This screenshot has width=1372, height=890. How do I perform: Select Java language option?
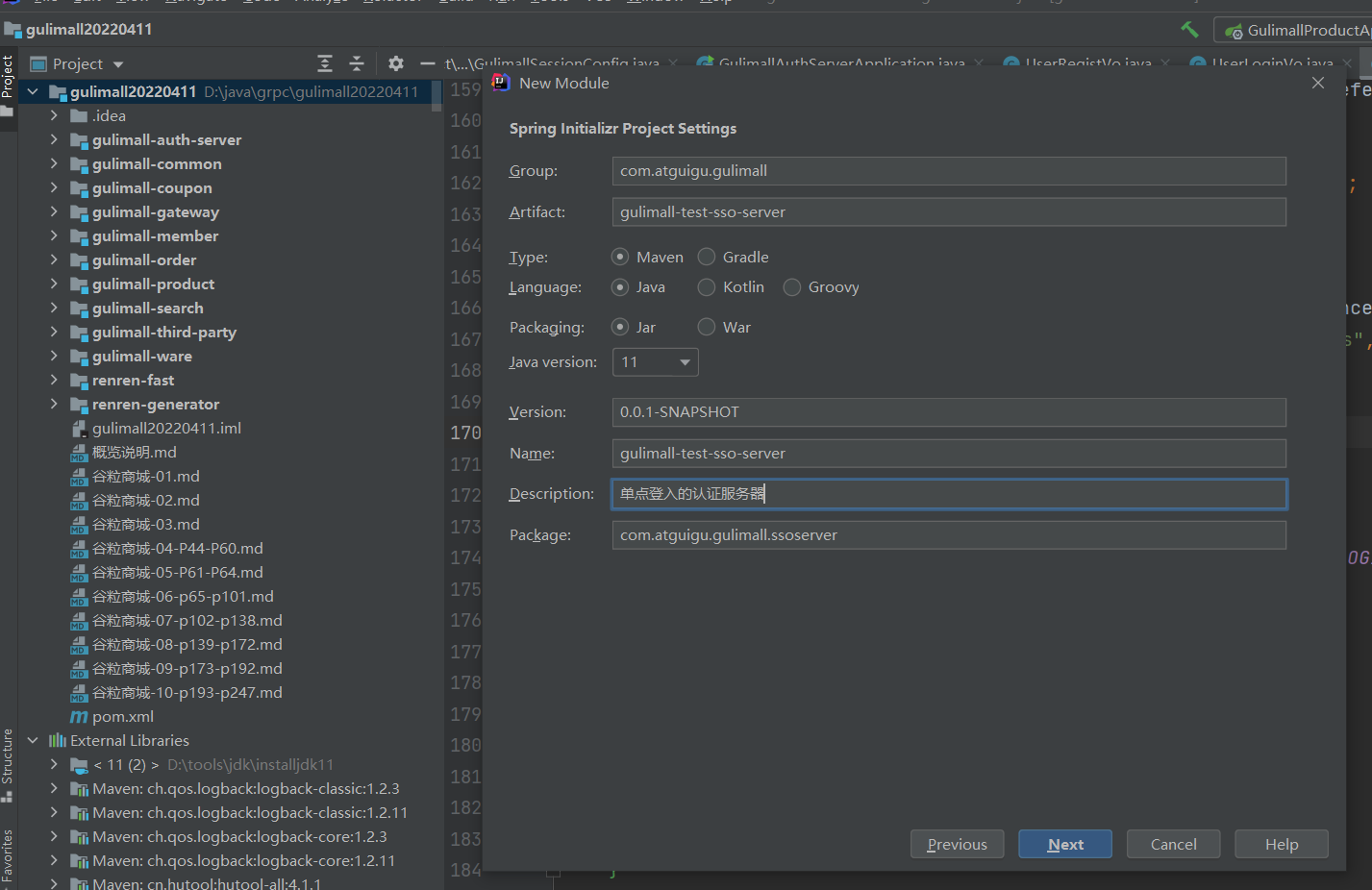coord(620,286)
